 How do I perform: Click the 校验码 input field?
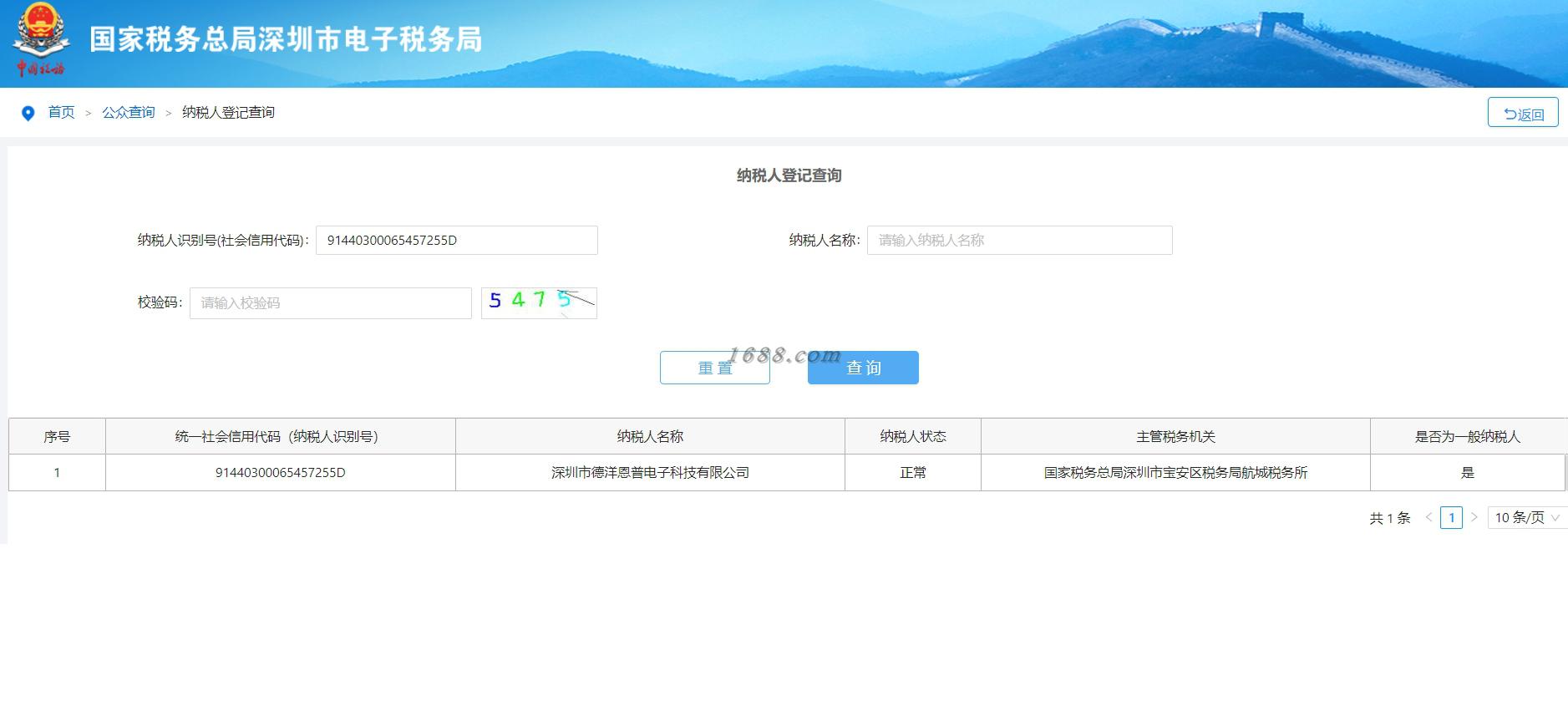(331, 302)
